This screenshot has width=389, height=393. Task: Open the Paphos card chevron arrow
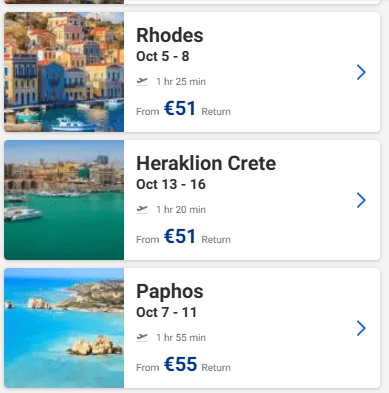pos(361,328)
